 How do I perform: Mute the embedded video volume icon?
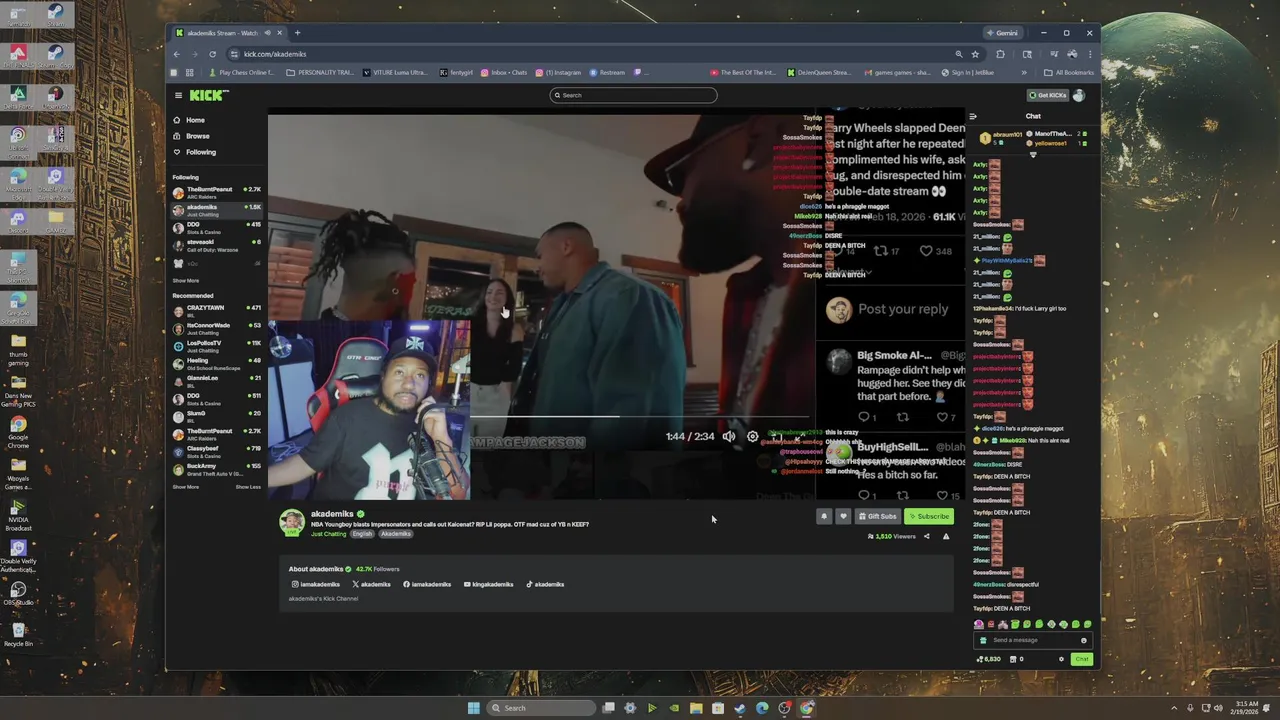pyautogui.click(x=729, y=437)
